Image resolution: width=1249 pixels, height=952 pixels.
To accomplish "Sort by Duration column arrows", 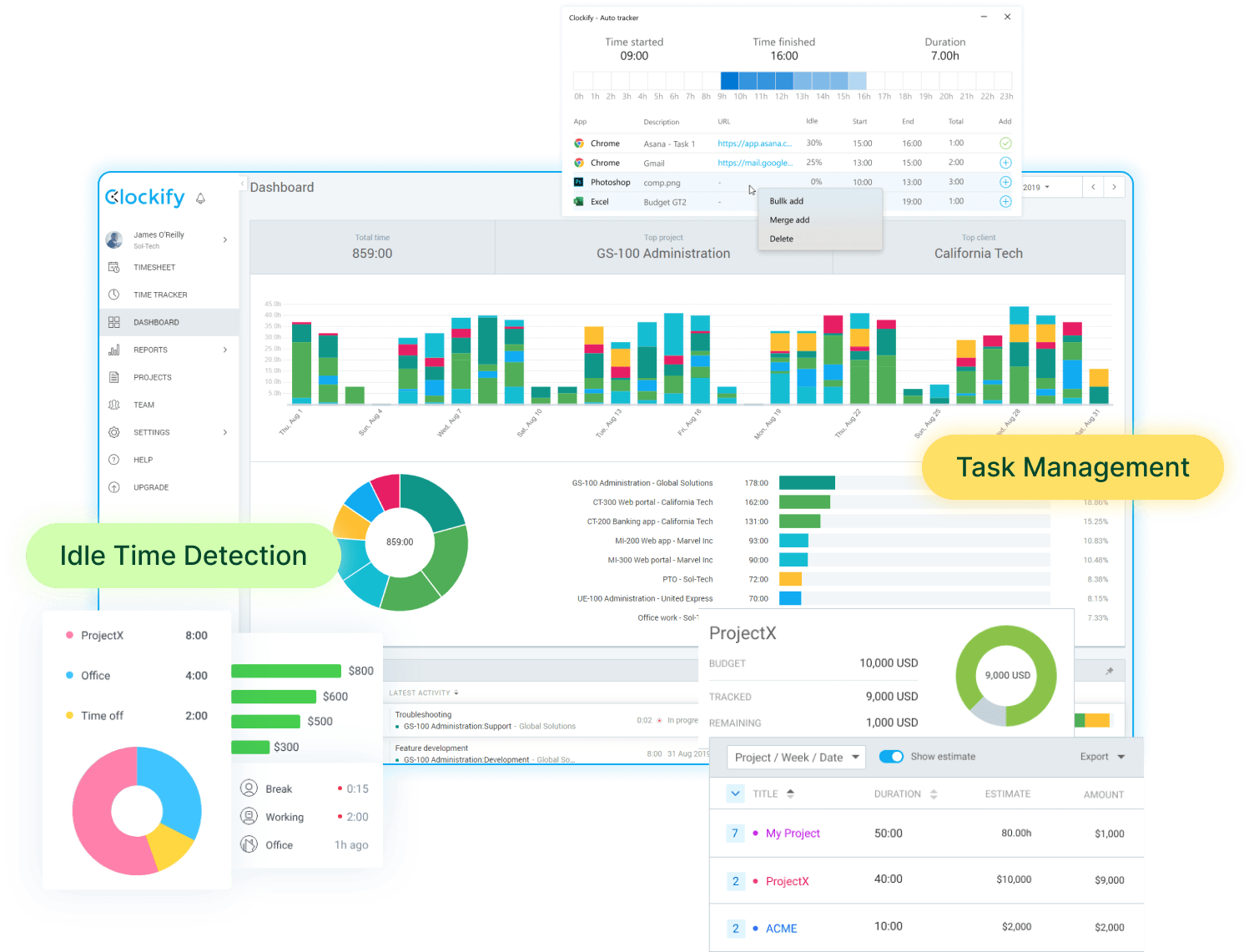I will coord(934,794).
